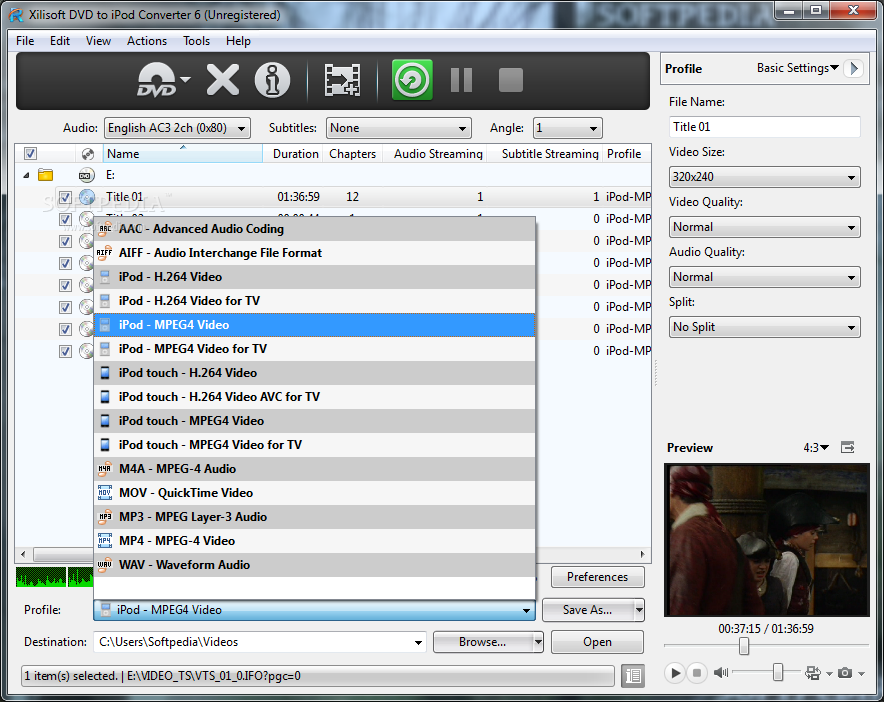This screenshot has width=884, height=702.
Task: Open the Video Size 320x240 dropdown
Action: click(x=764, y=177)
